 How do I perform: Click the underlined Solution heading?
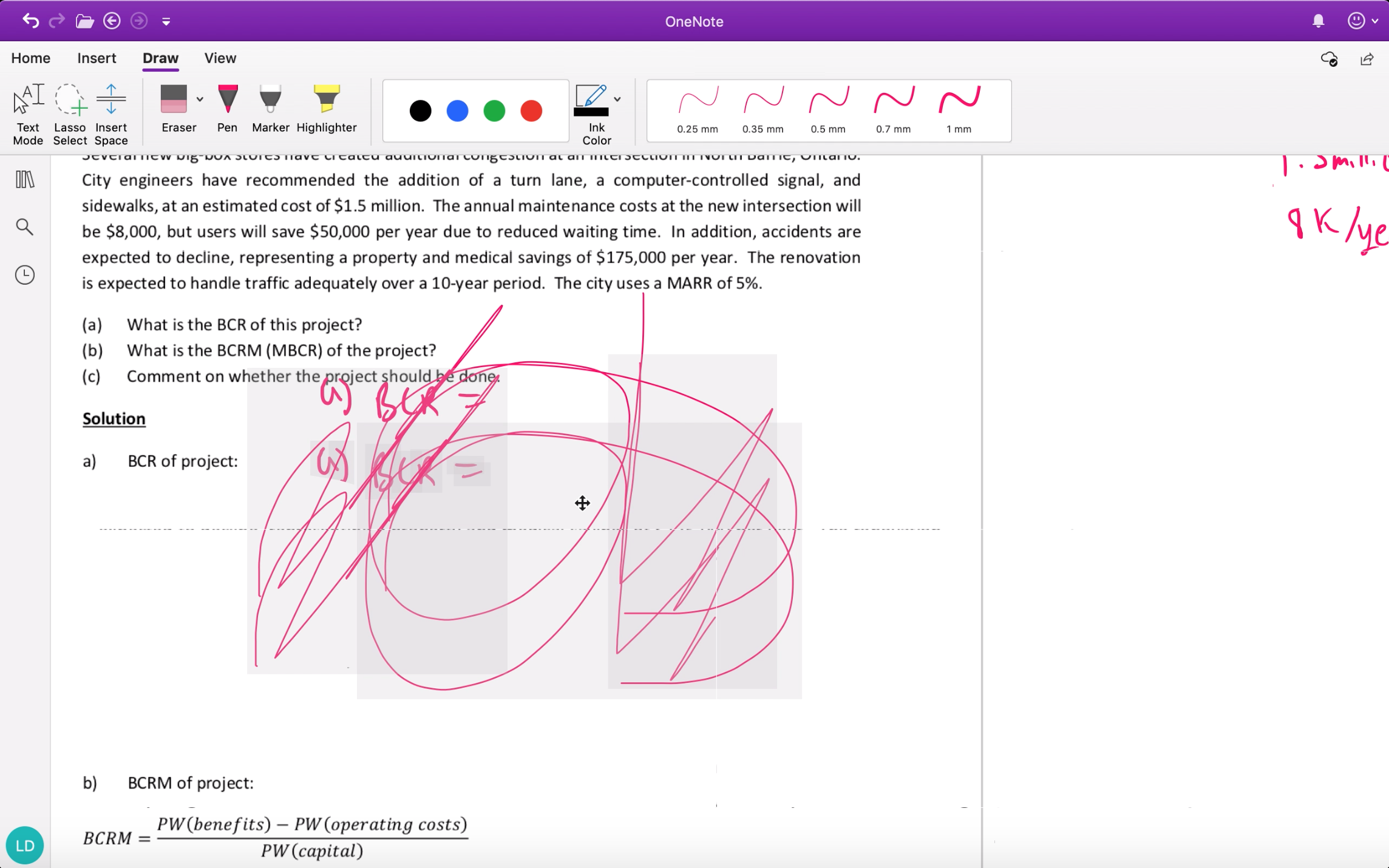pos(114,419)
